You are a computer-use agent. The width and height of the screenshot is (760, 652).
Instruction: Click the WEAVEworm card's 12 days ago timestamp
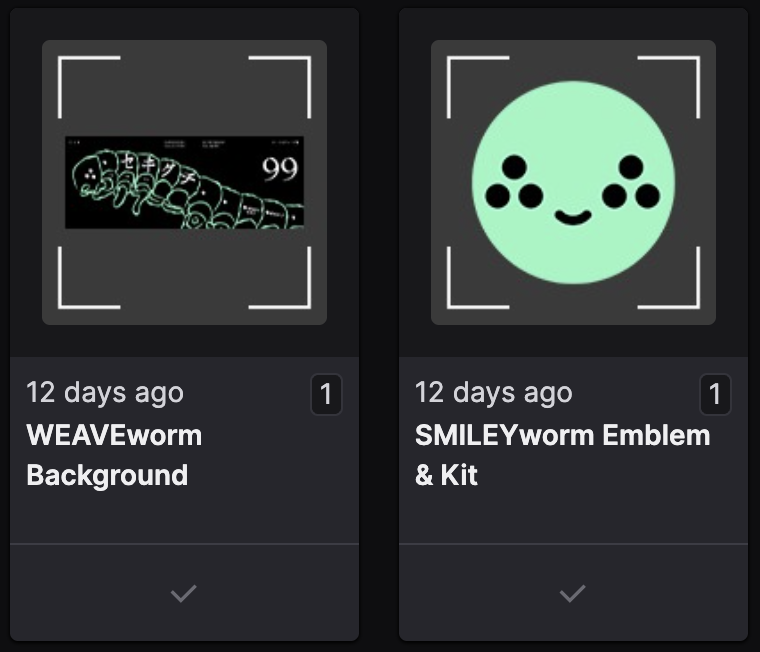105,392
